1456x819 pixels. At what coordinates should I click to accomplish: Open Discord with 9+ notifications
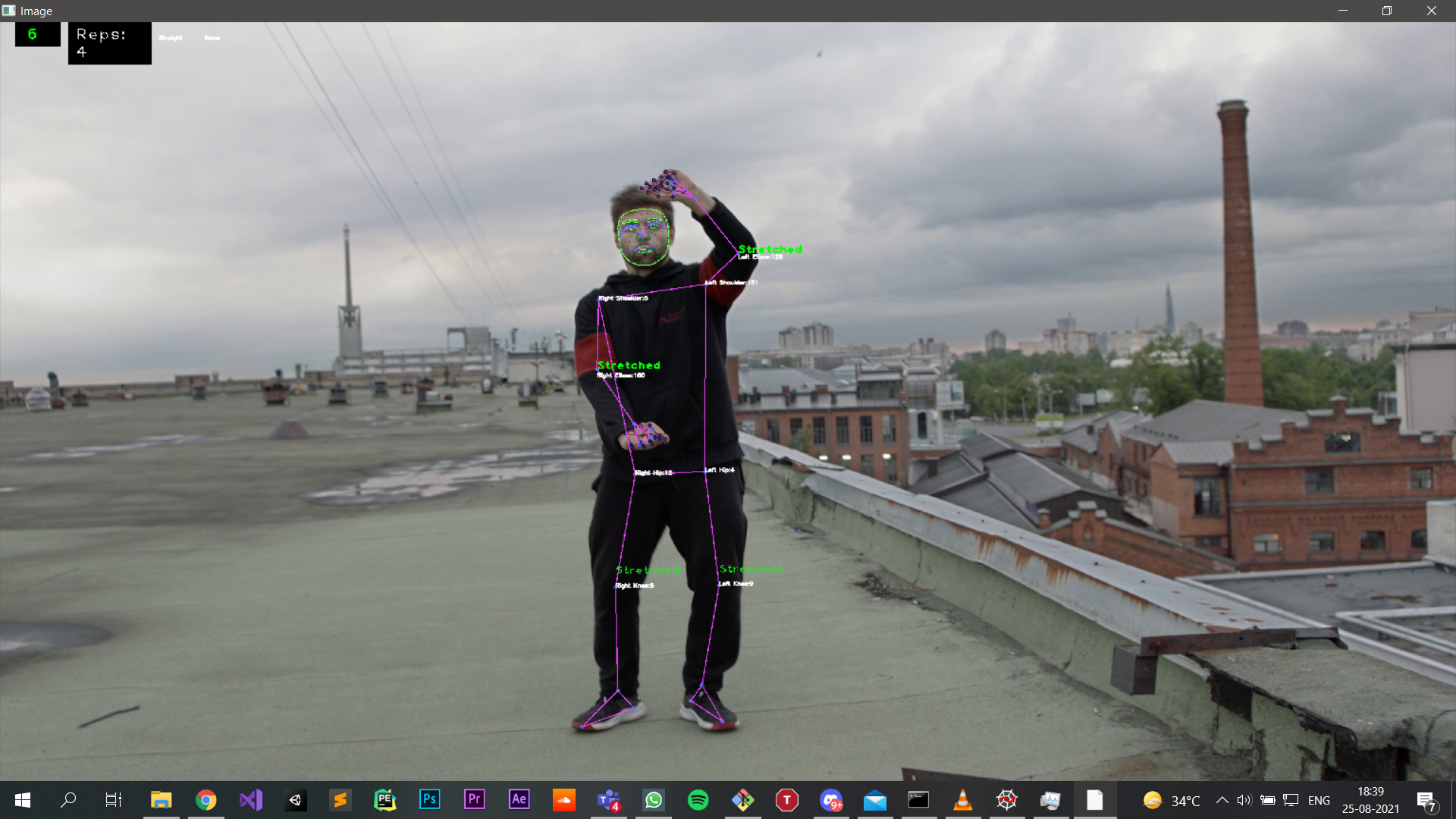pos(832,800)
